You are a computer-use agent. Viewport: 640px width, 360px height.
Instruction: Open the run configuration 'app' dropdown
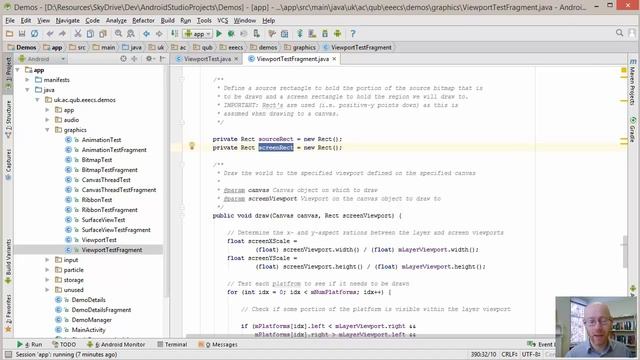coord(198,34)
